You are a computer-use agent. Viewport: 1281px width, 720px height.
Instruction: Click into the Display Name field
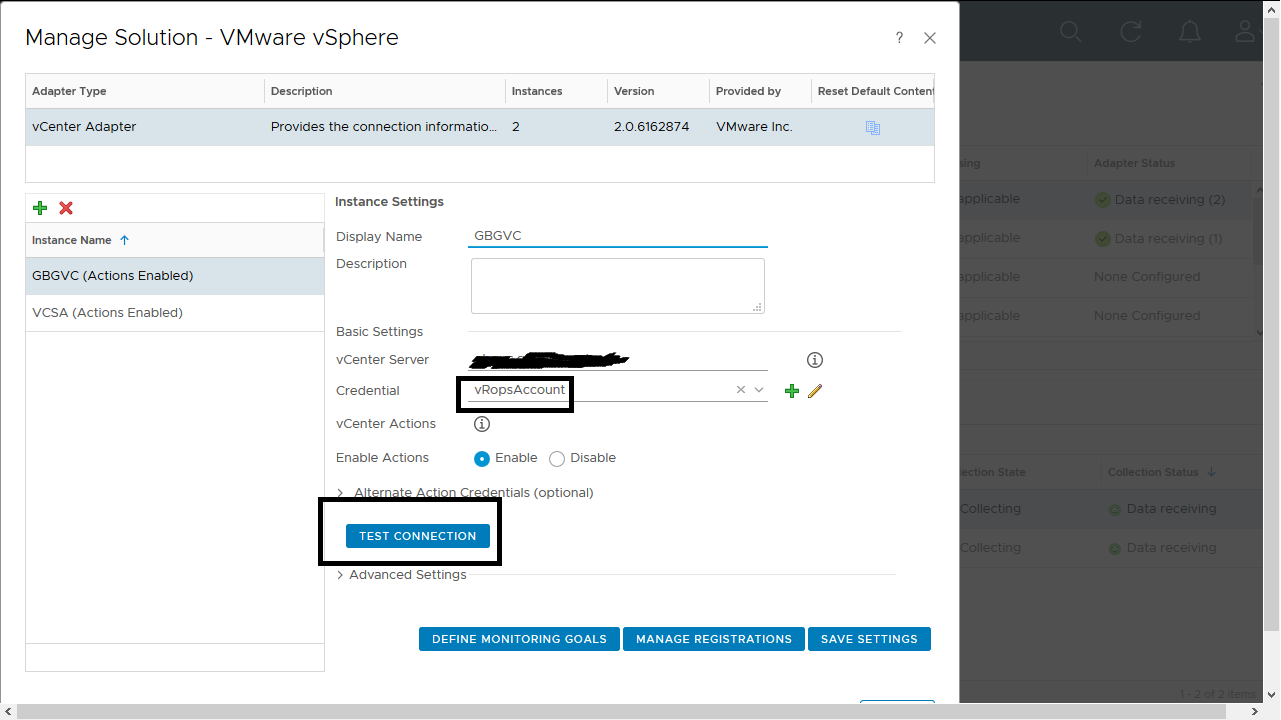[618, 236]
